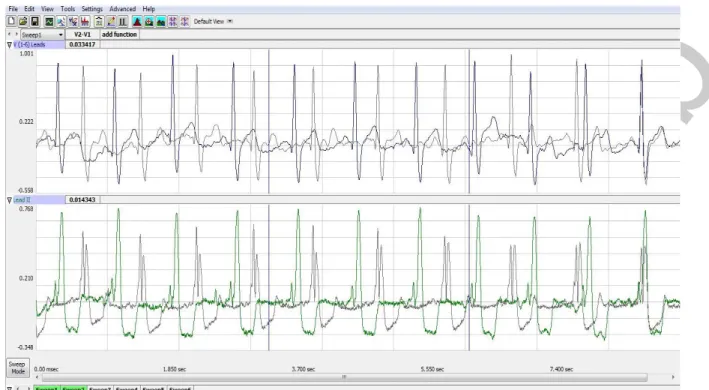
Task: Click the red peak on cyan icon
Action: [137, 21]
